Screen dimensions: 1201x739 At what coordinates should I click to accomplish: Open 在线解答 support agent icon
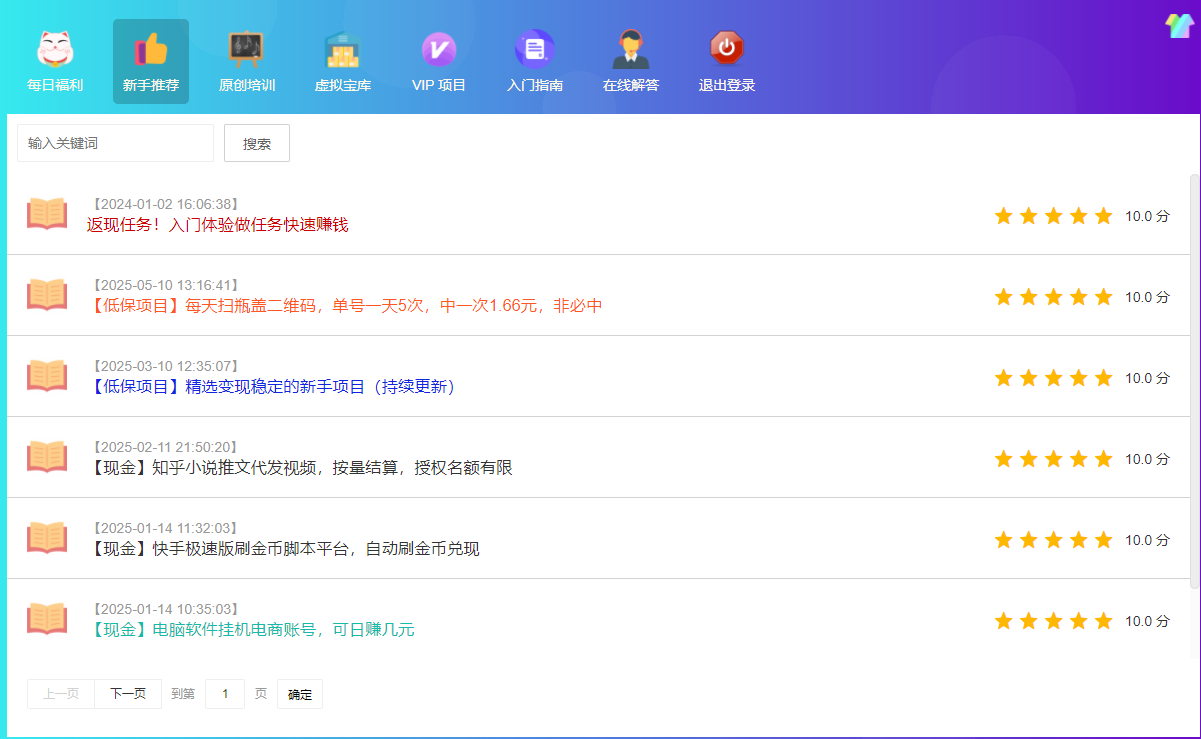pyautogui.click(x=630, y=50)
